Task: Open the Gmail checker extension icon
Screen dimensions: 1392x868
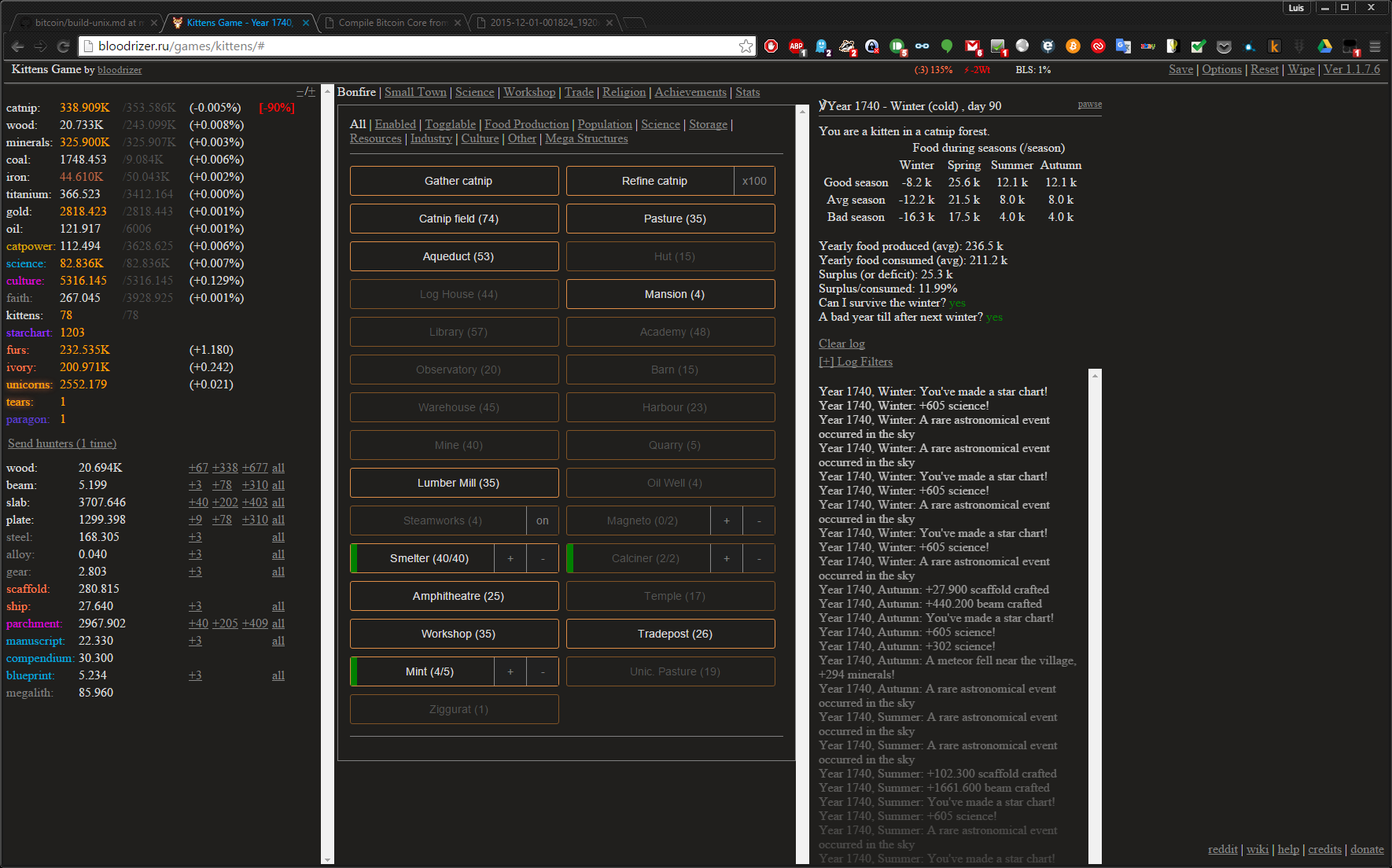Action: coord(972,46)
